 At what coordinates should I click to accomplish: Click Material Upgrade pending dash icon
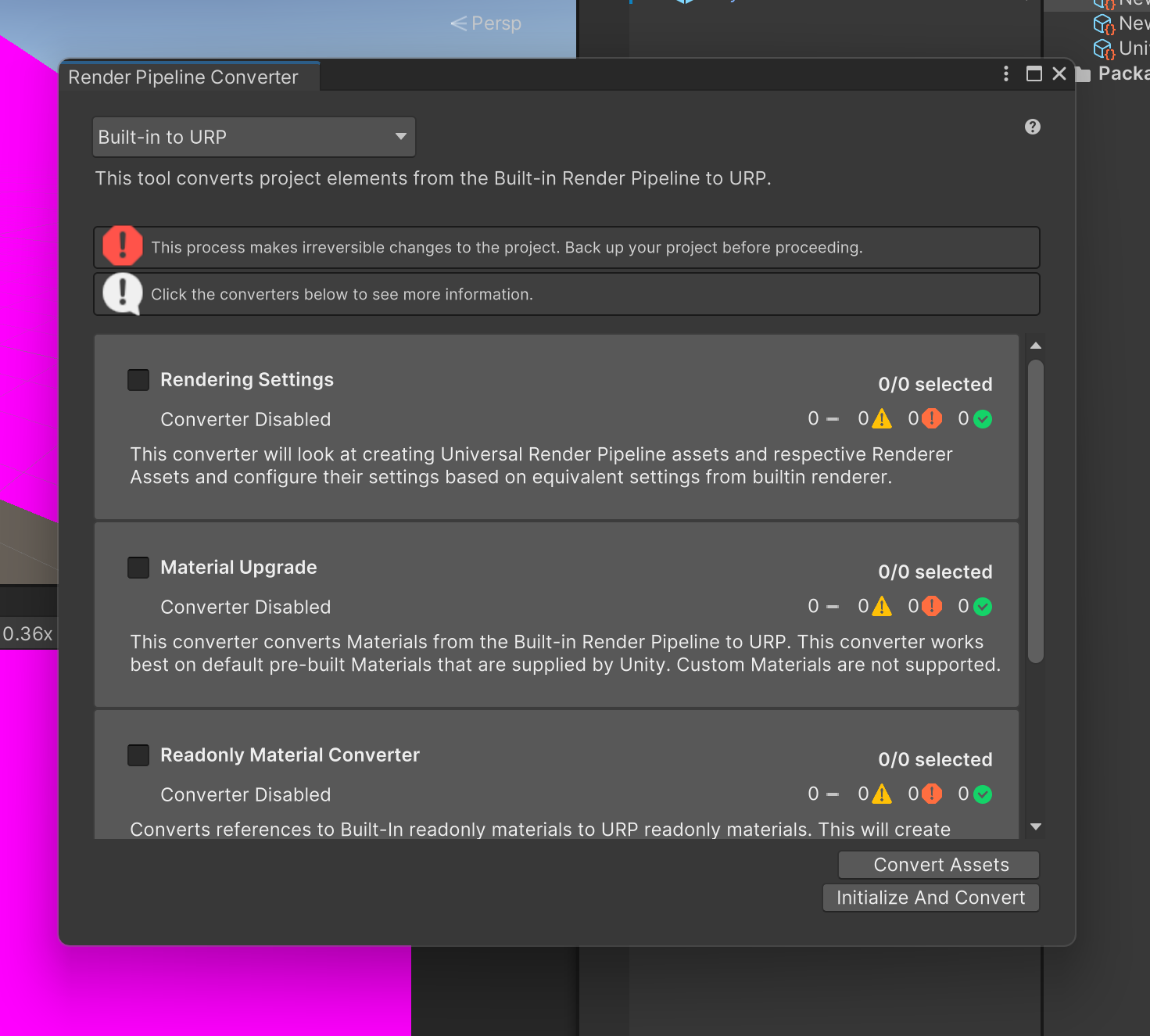click(x=833, y=608)
